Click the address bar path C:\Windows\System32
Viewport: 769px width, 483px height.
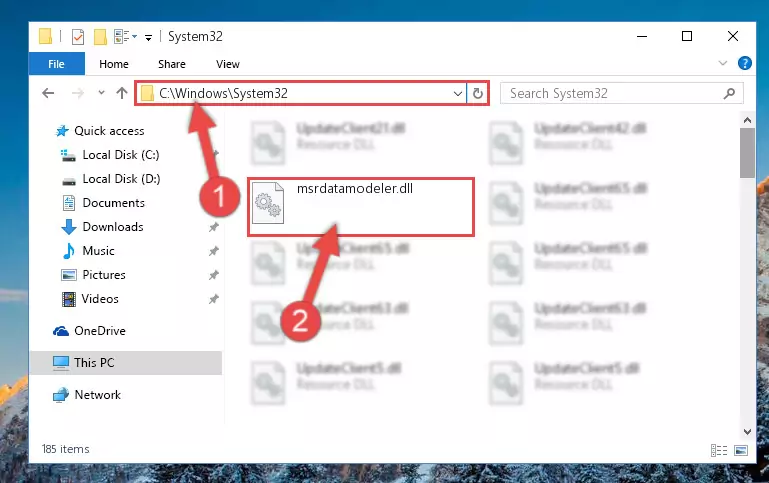[223, 93]
